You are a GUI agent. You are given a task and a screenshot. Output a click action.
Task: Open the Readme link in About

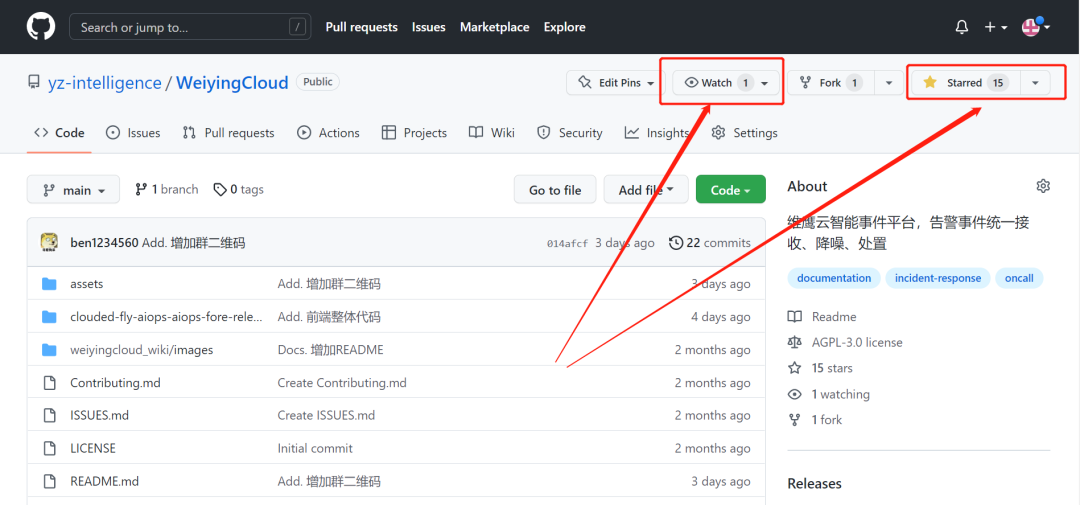point(822,317)
